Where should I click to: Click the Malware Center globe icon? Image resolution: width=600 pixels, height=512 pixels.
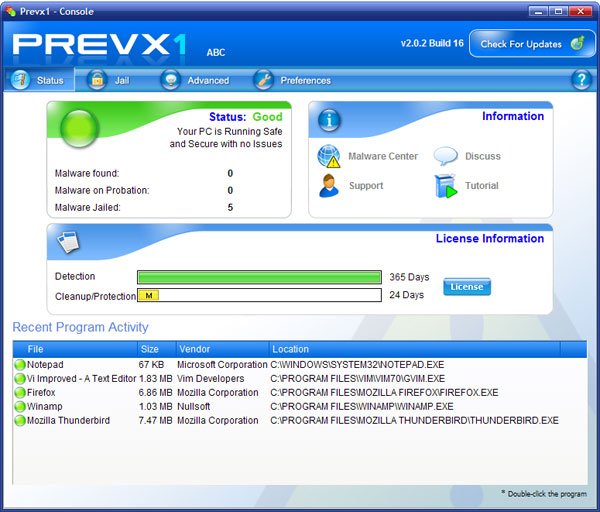[x=329, y=156]
